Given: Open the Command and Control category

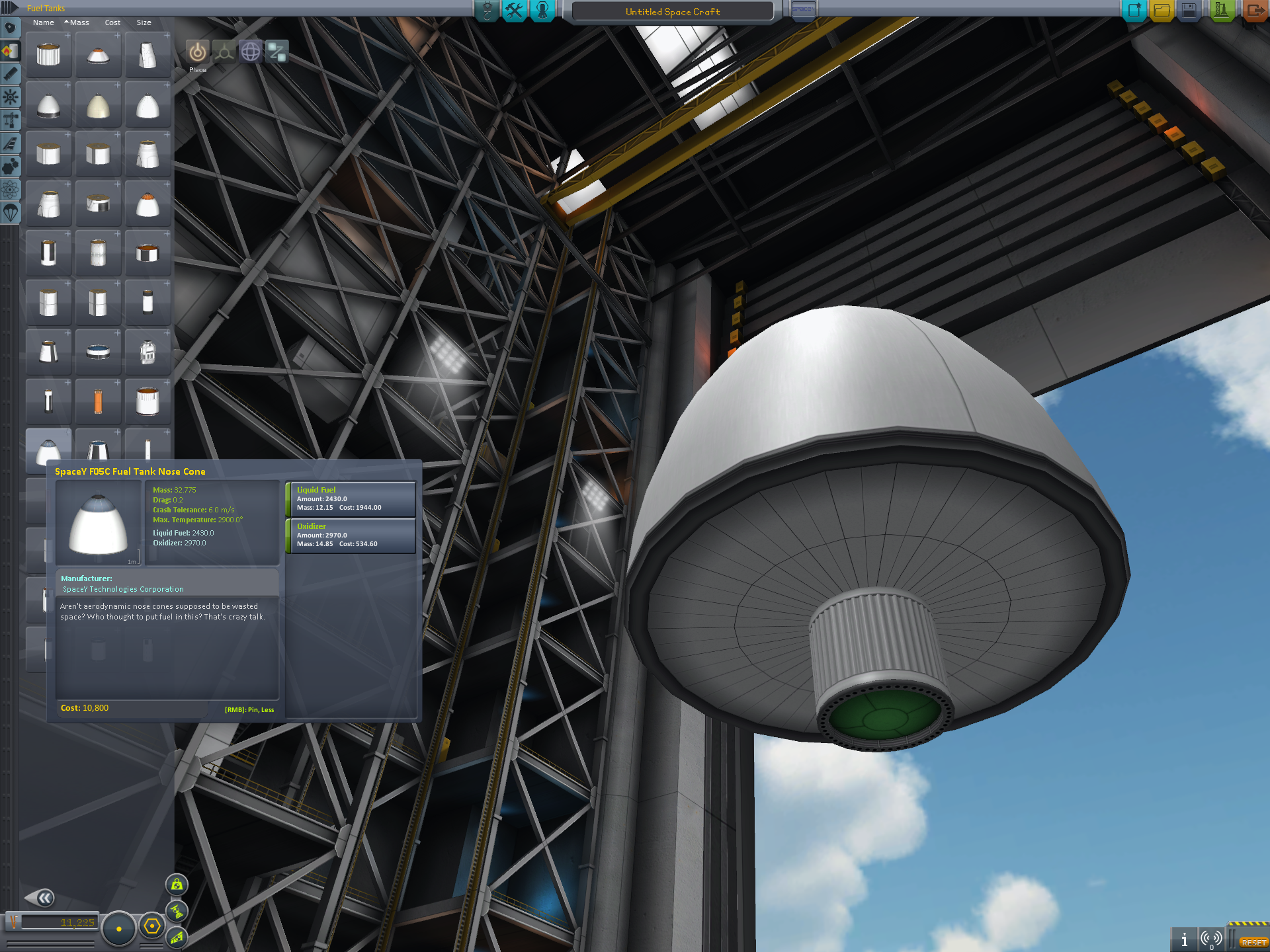Looking at the screenshot, I should click(x=10, y=97).
